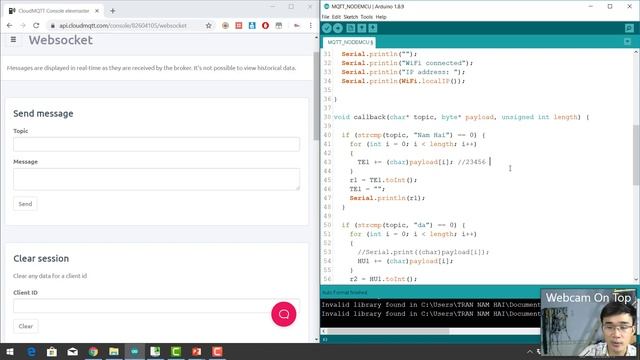Click the Clear button
Viewport: 640px width, 360px height.
click(x=26, y=326)
